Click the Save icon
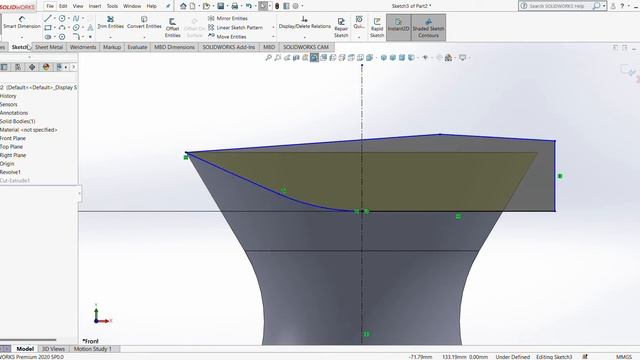 pos(220,6)
